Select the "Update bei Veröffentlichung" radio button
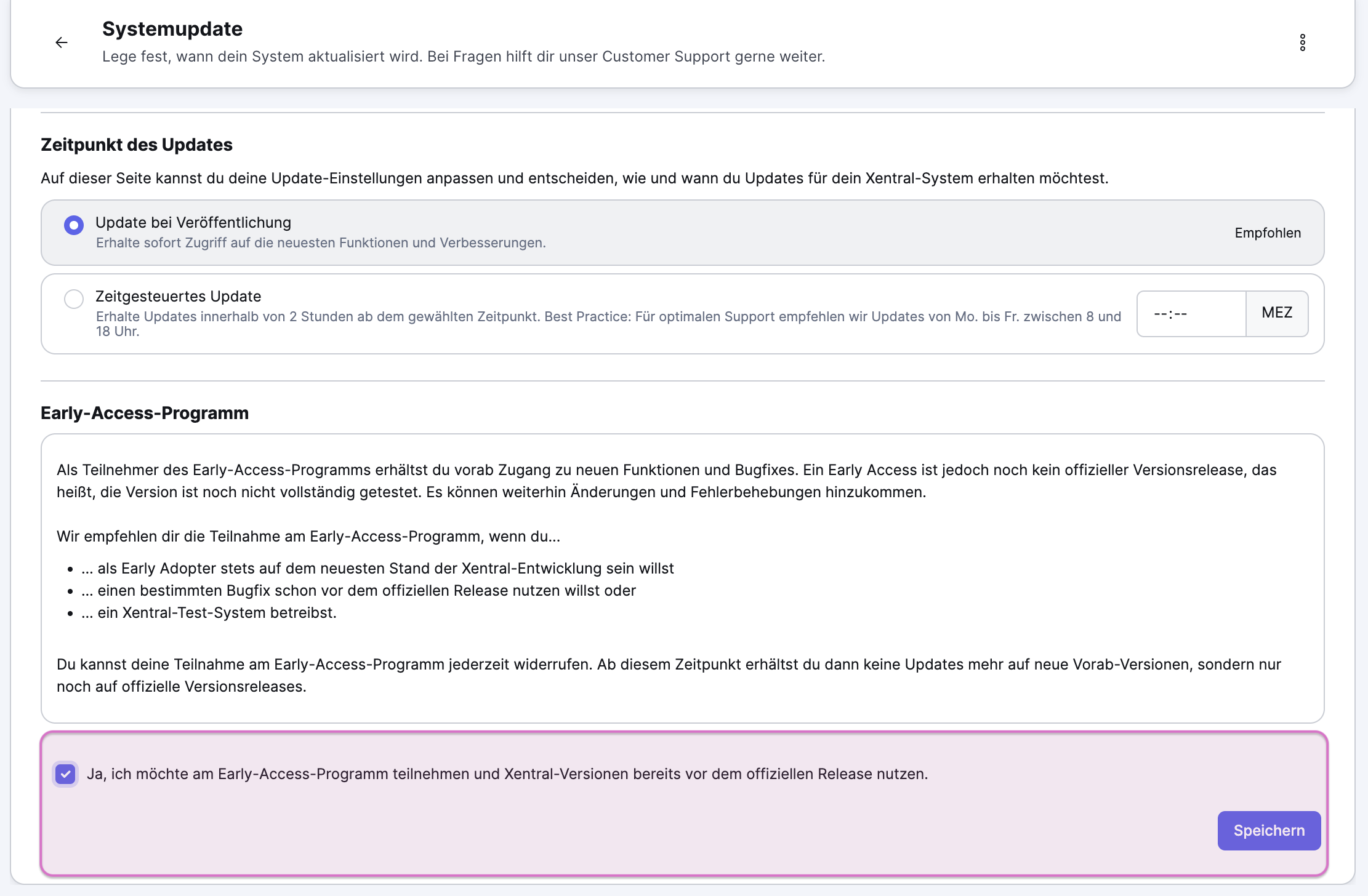Viewport: 1368px width, 896px height. click(x=74, y=225)
